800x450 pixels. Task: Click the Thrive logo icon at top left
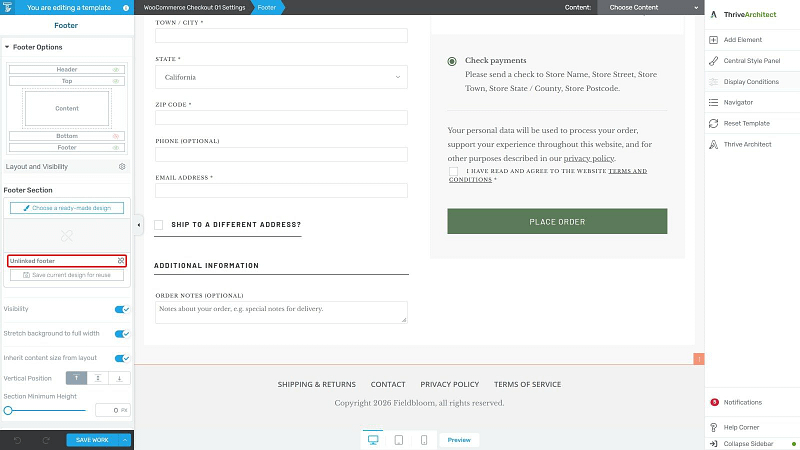coord(8,7)
